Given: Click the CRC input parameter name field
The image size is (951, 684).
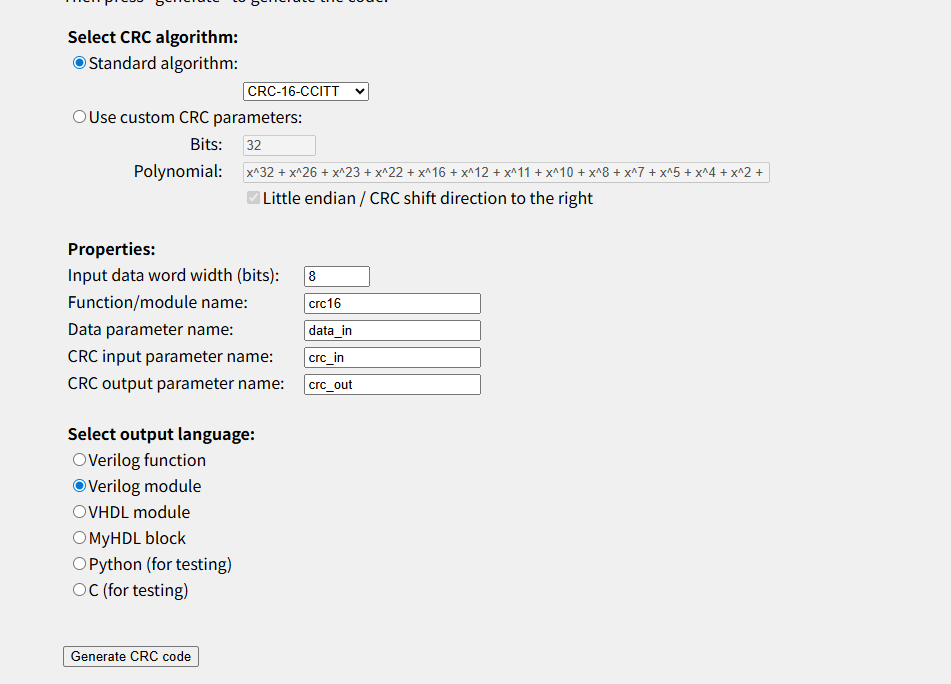Looking at the screenshot, I should click(392, 357).
